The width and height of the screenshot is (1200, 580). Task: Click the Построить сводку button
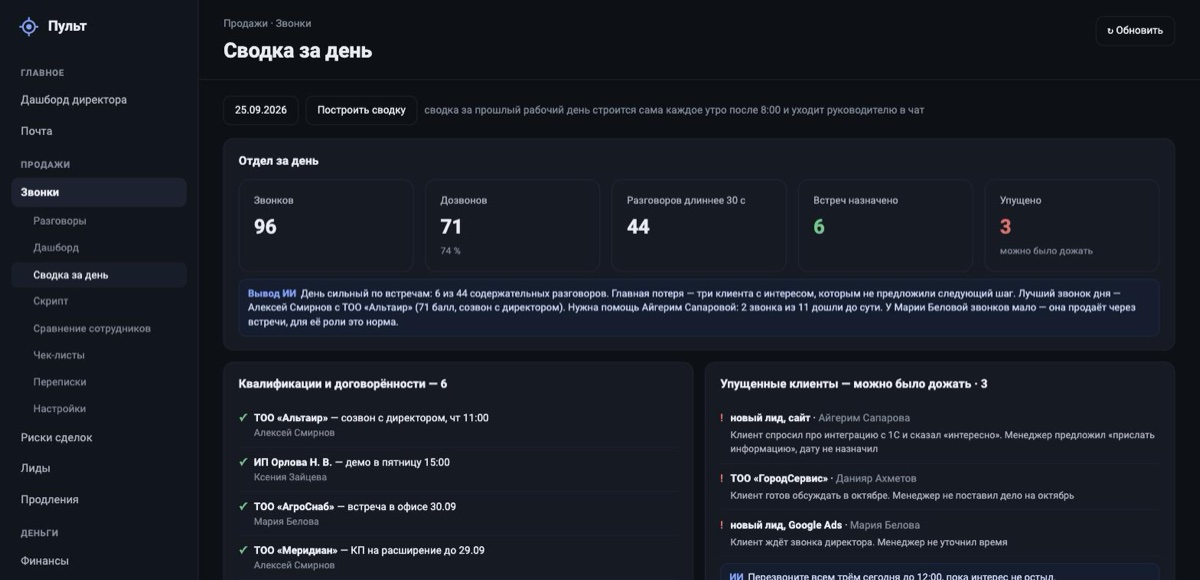(361, 110)
